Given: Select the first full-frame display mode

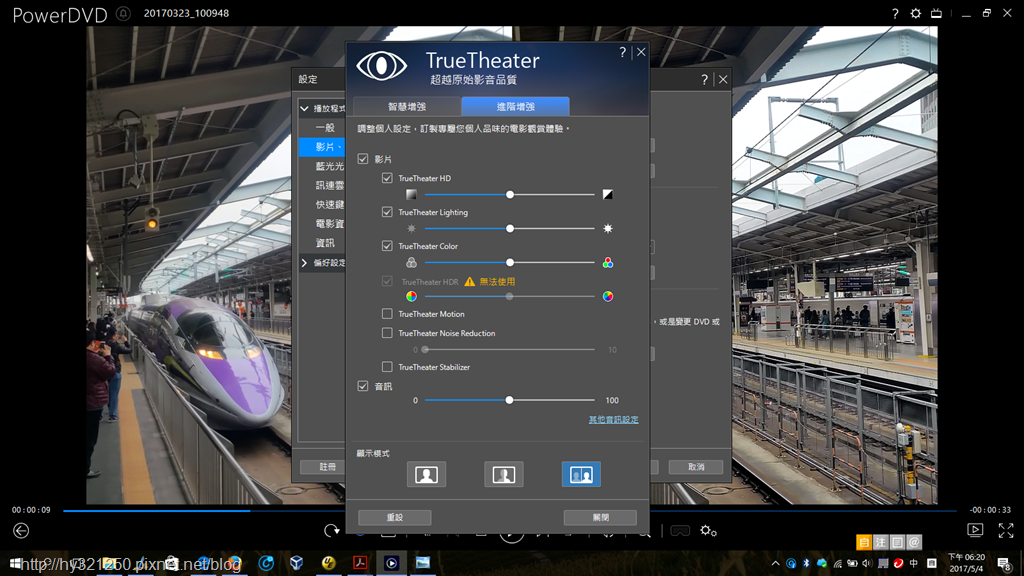Looking at the screenshot, I should 426,475.
